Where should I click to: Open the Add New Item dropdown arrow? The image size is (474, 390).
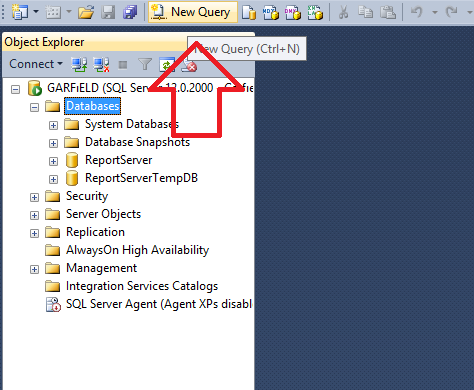(69, 12)
